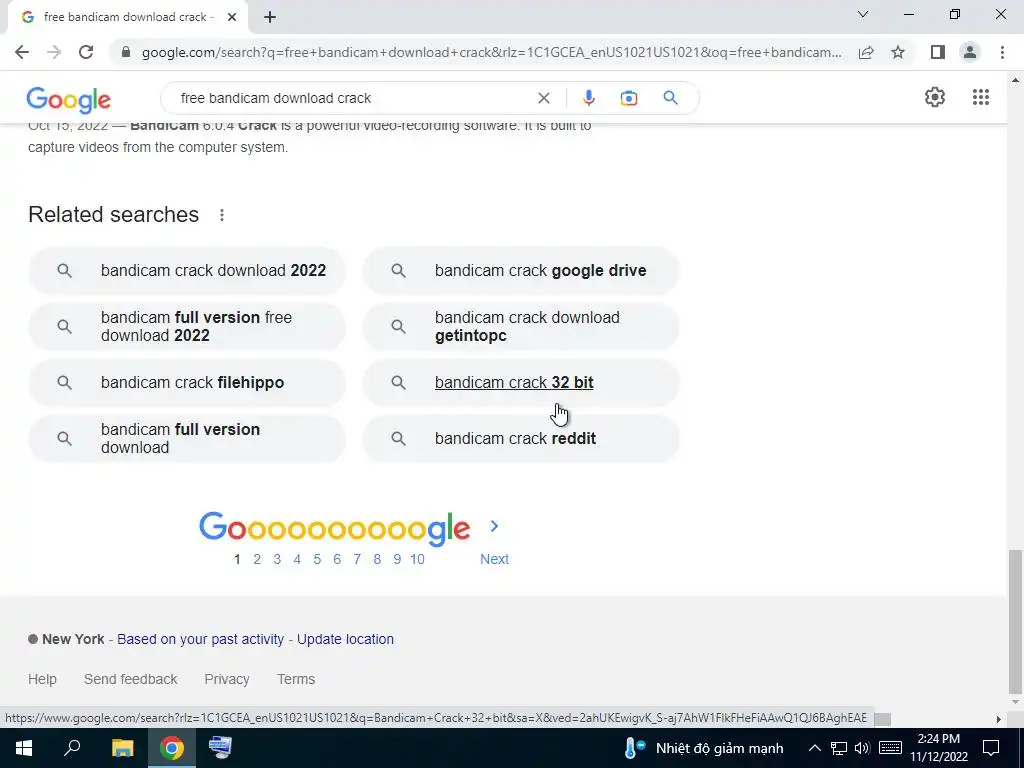Close the 'free bandicam download crack' tab
The height and width of the screenshot is (768, 1024).
point(231,18)
